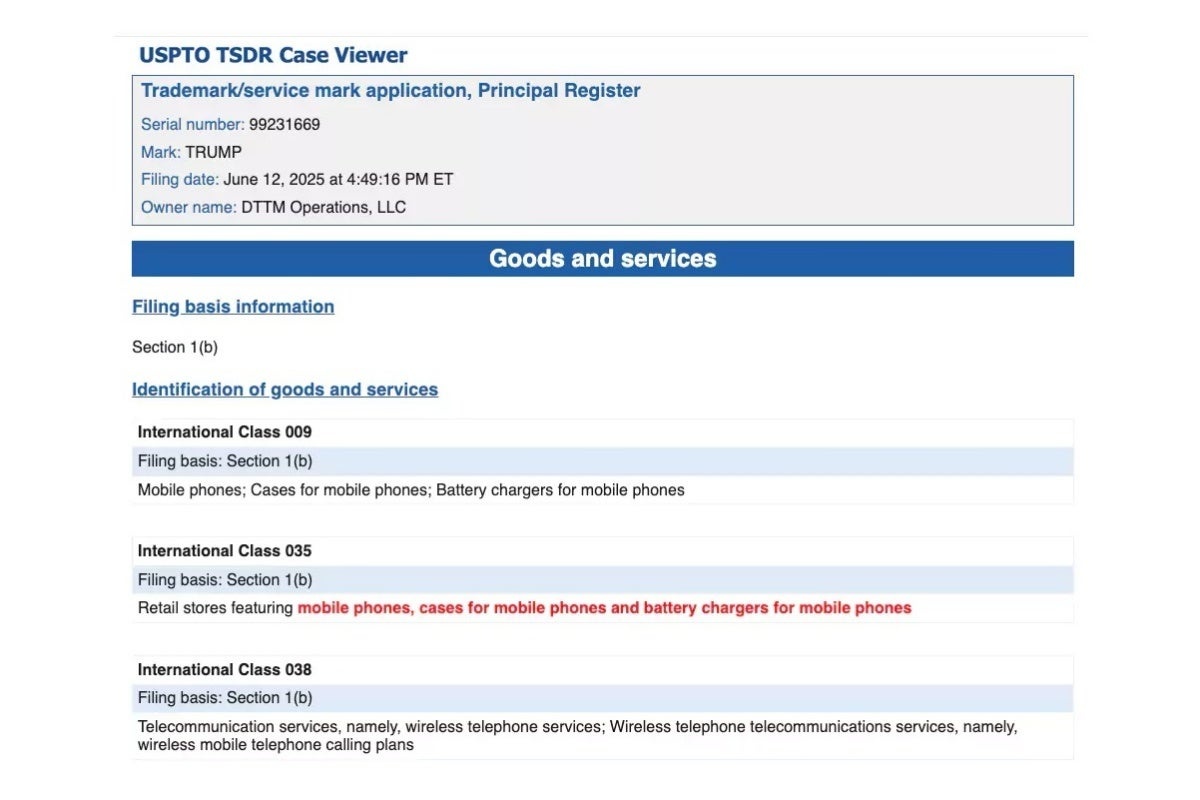Click the Filing basis row under Class 035
Image resolution: width=1200 pixels, height=800 pixels.
[224, 580]
